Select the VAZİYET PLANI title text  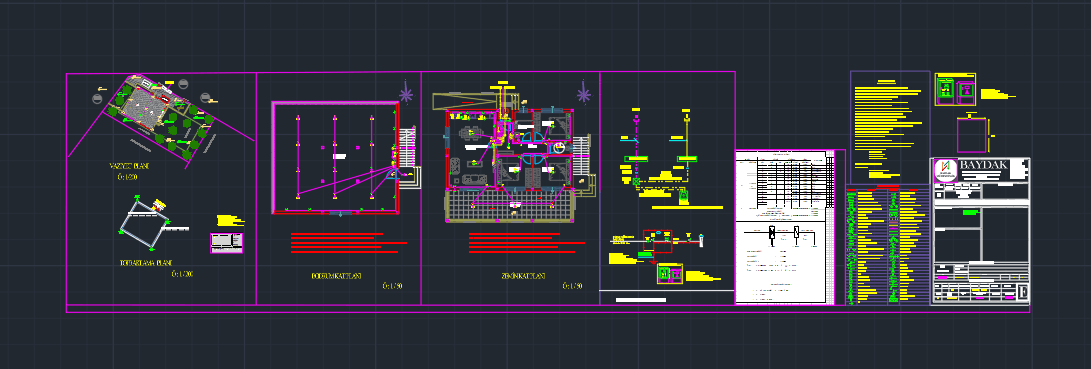(x=129, y=166)
